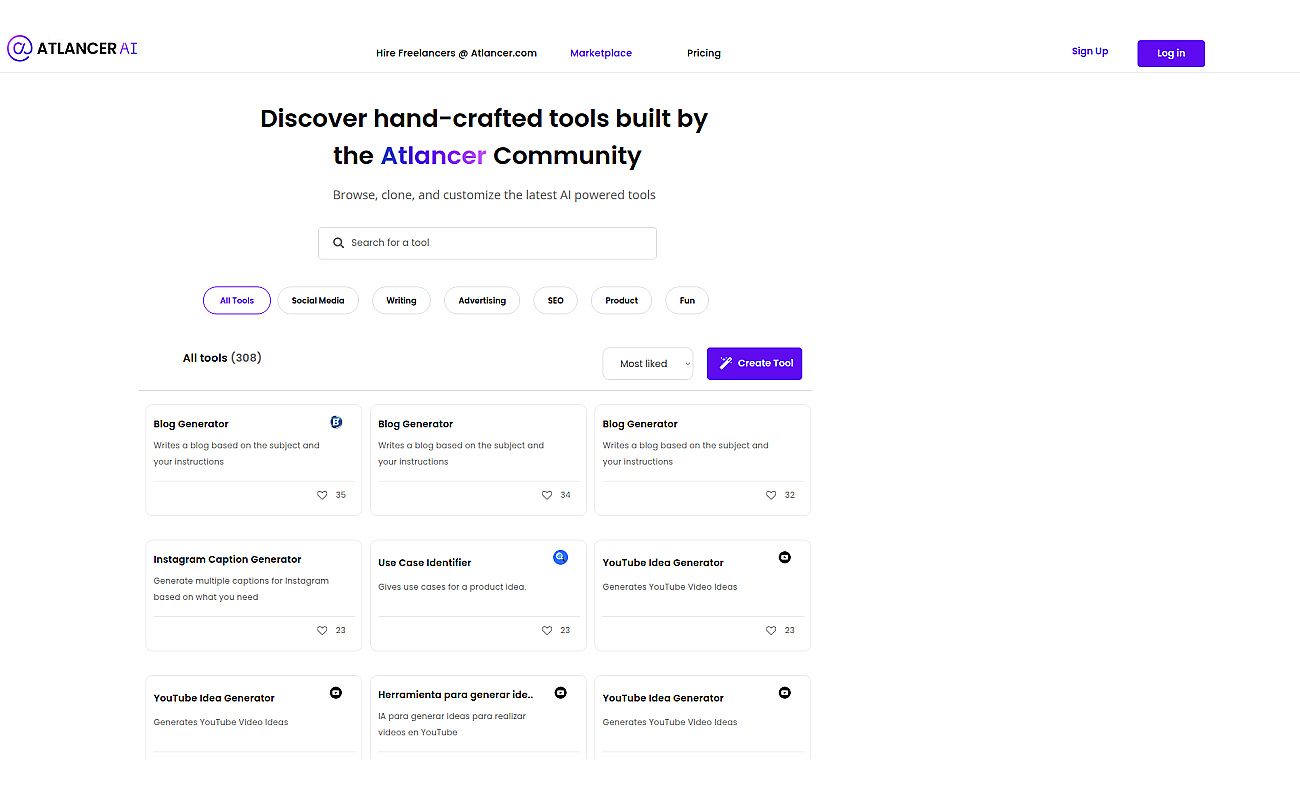Like the Blog Generator with 35 likes
Image resolution: width=1300 pixels, height=788 pixels.
[x=322, y=495]
